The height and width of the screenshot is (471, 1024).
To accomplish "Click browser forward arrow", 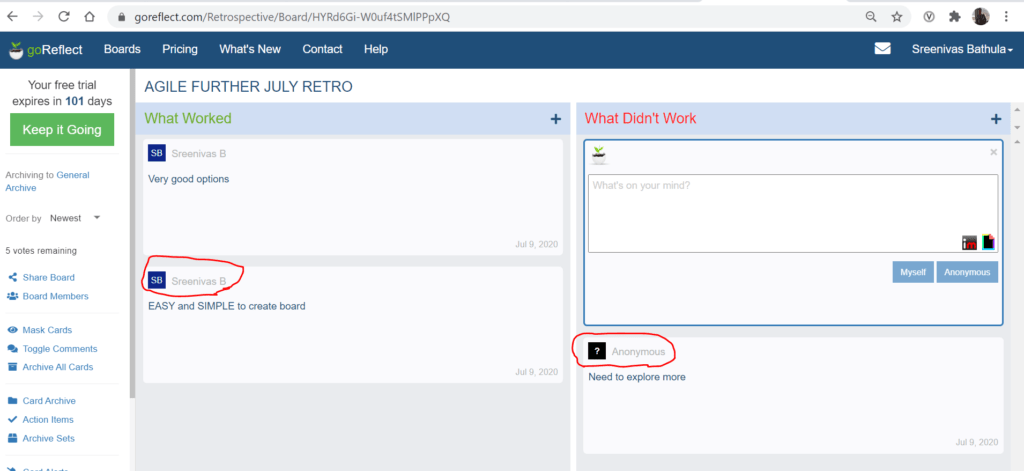I will [38, 17].
